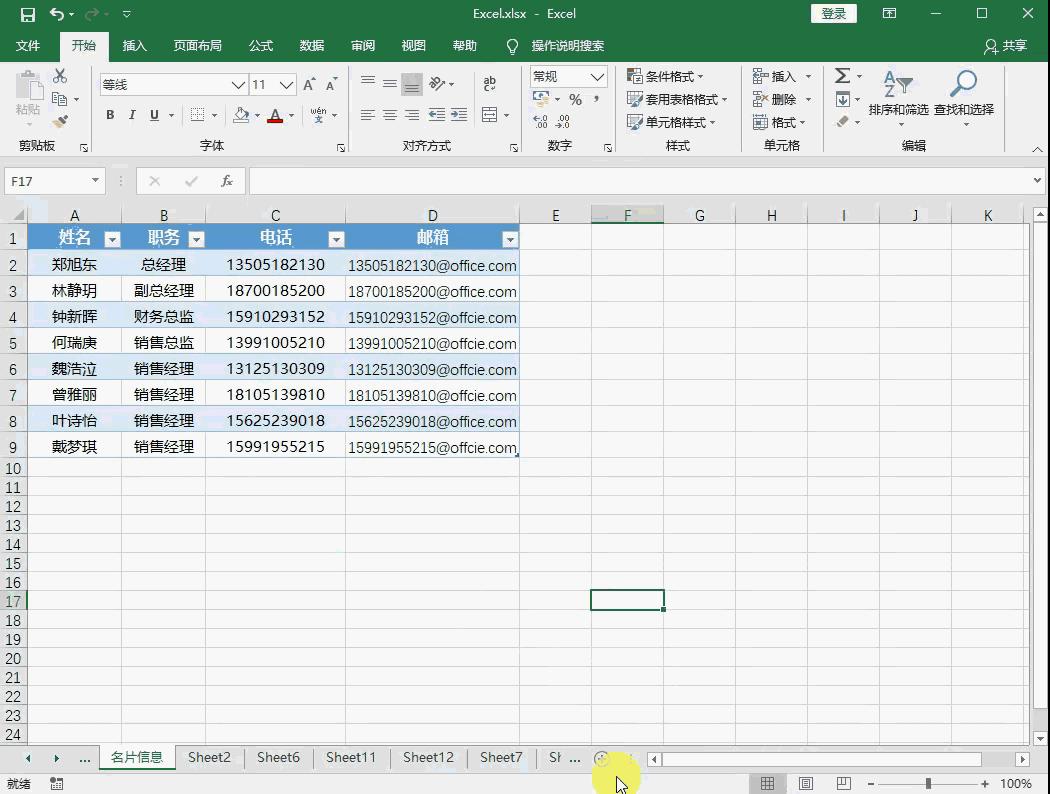This screenshot has width=1050, height=794.
Task: Open 条件格式 conditional formatting
Action: pos(665,75)
